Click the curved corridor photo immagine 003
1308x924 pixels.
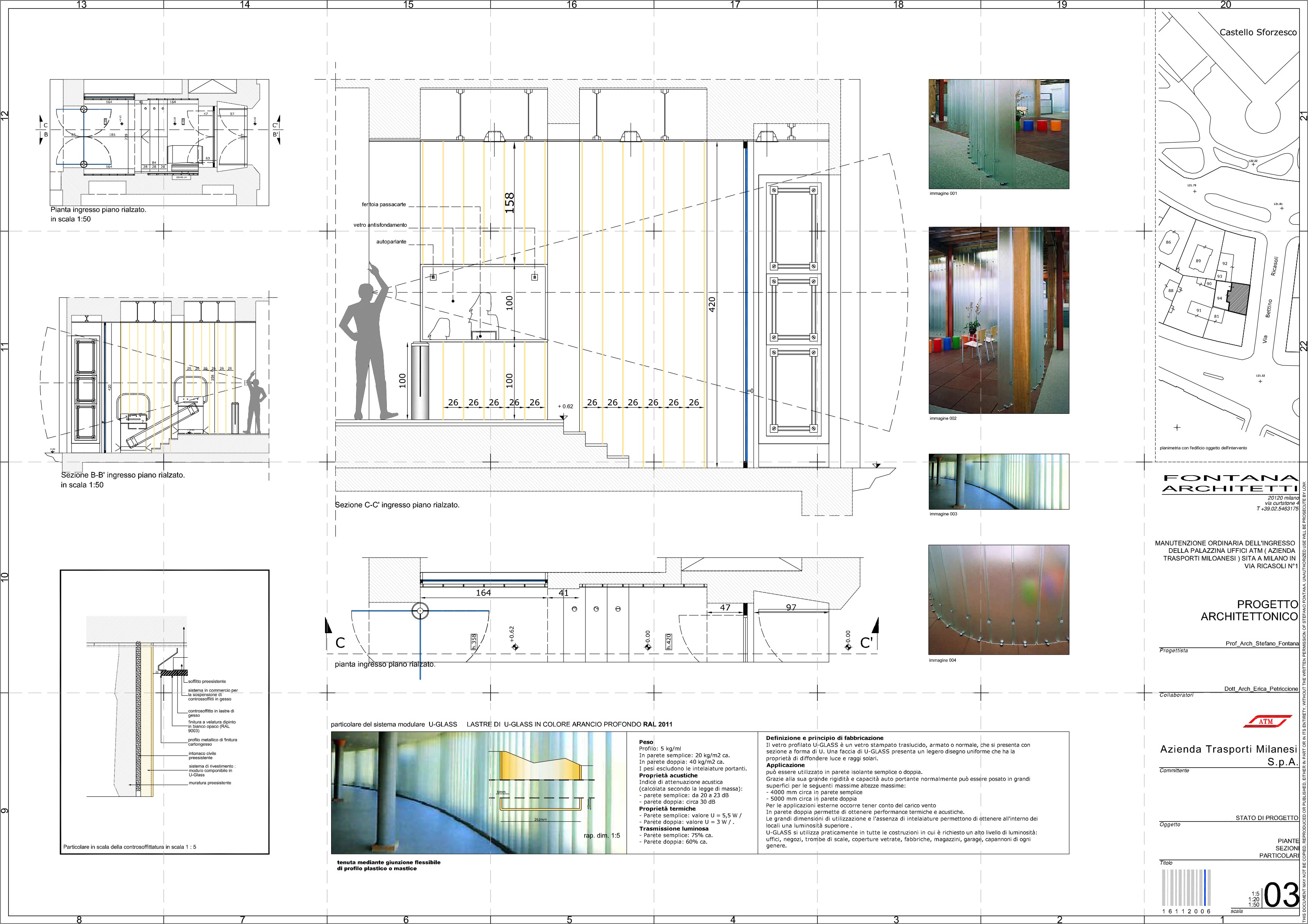point(999,481)
